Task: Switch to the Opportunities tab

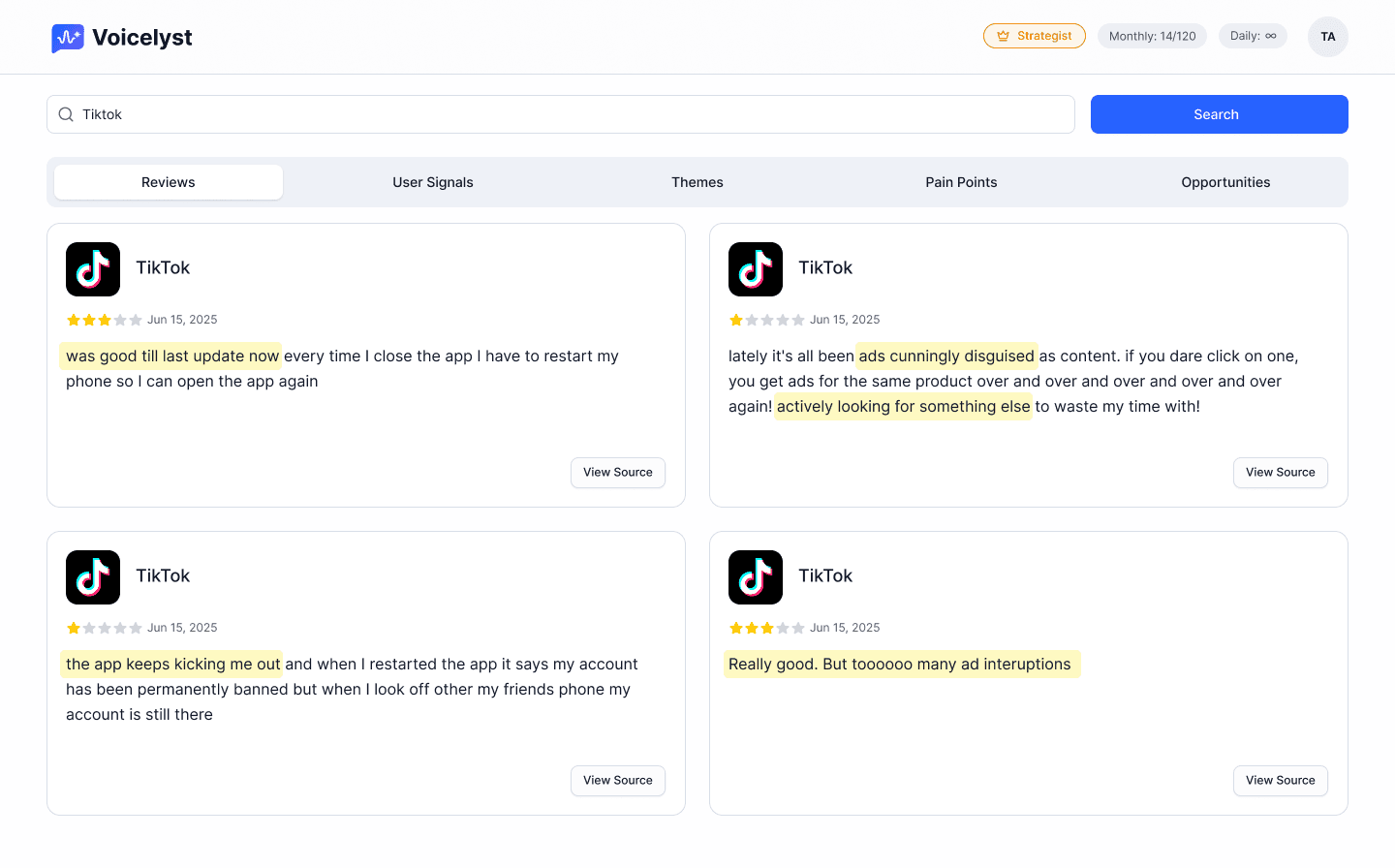Action: tap(1225, 182)
